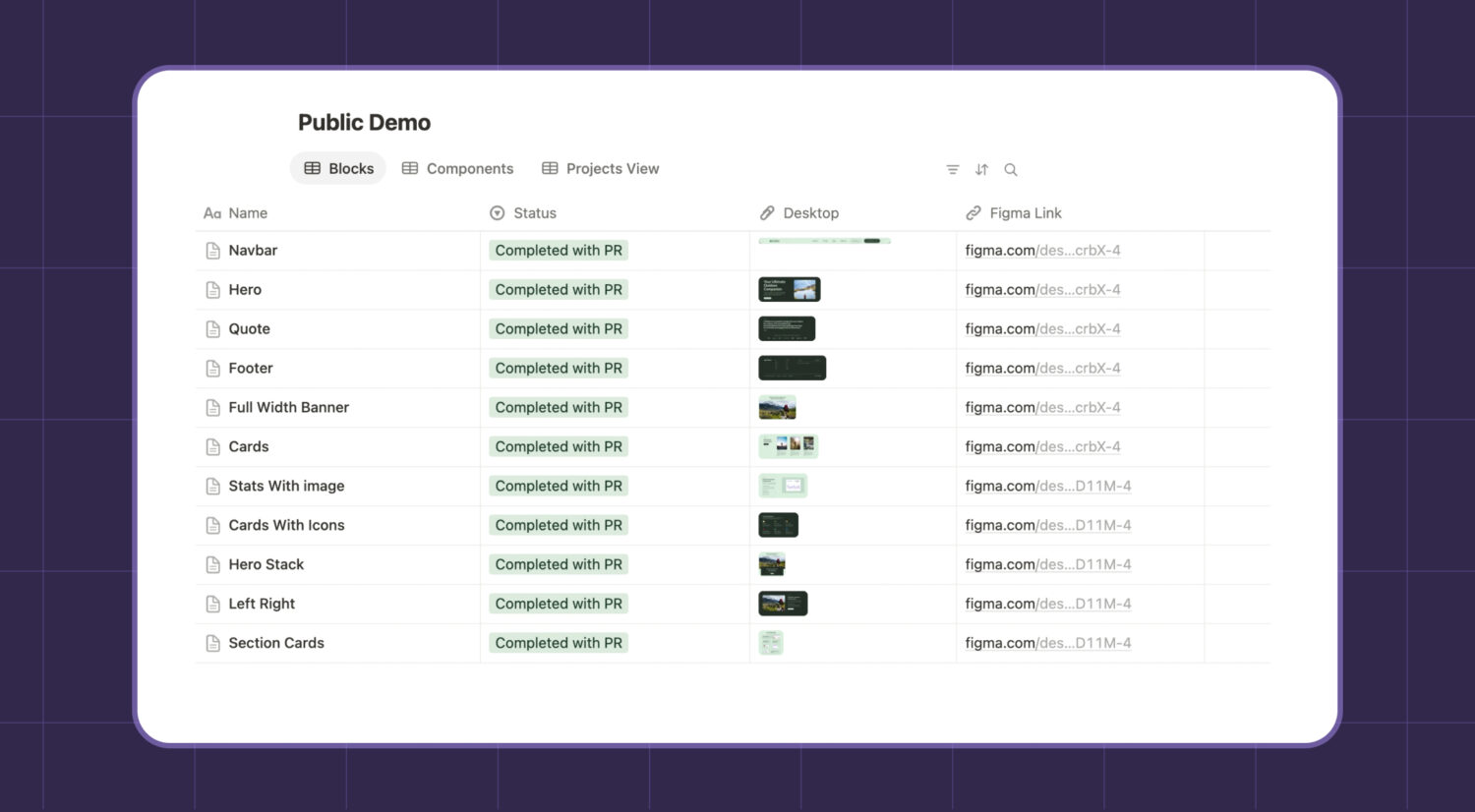
Task: Select the Blocks tab
Action: click(x=338, y=169)
